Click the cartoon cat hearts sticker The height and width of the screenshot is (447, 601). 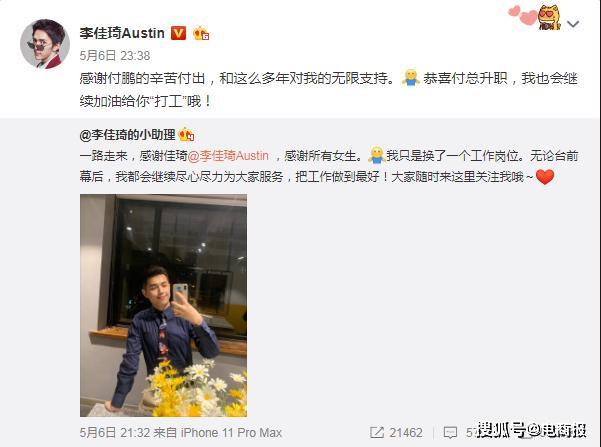[x=535, y=17]
